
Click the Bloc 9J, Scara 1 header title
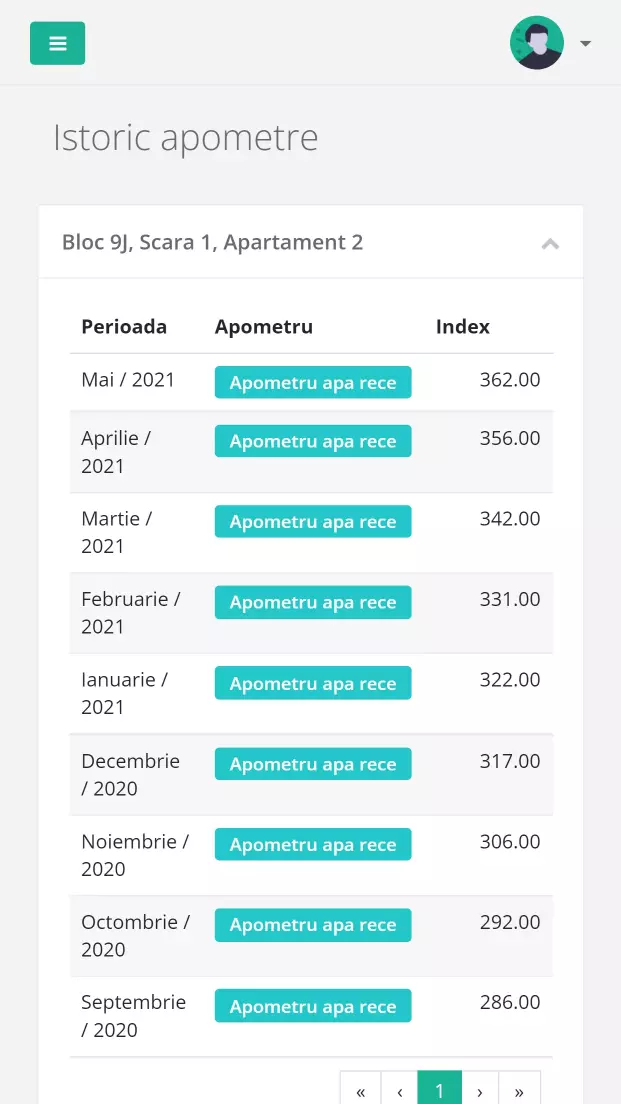212,242
